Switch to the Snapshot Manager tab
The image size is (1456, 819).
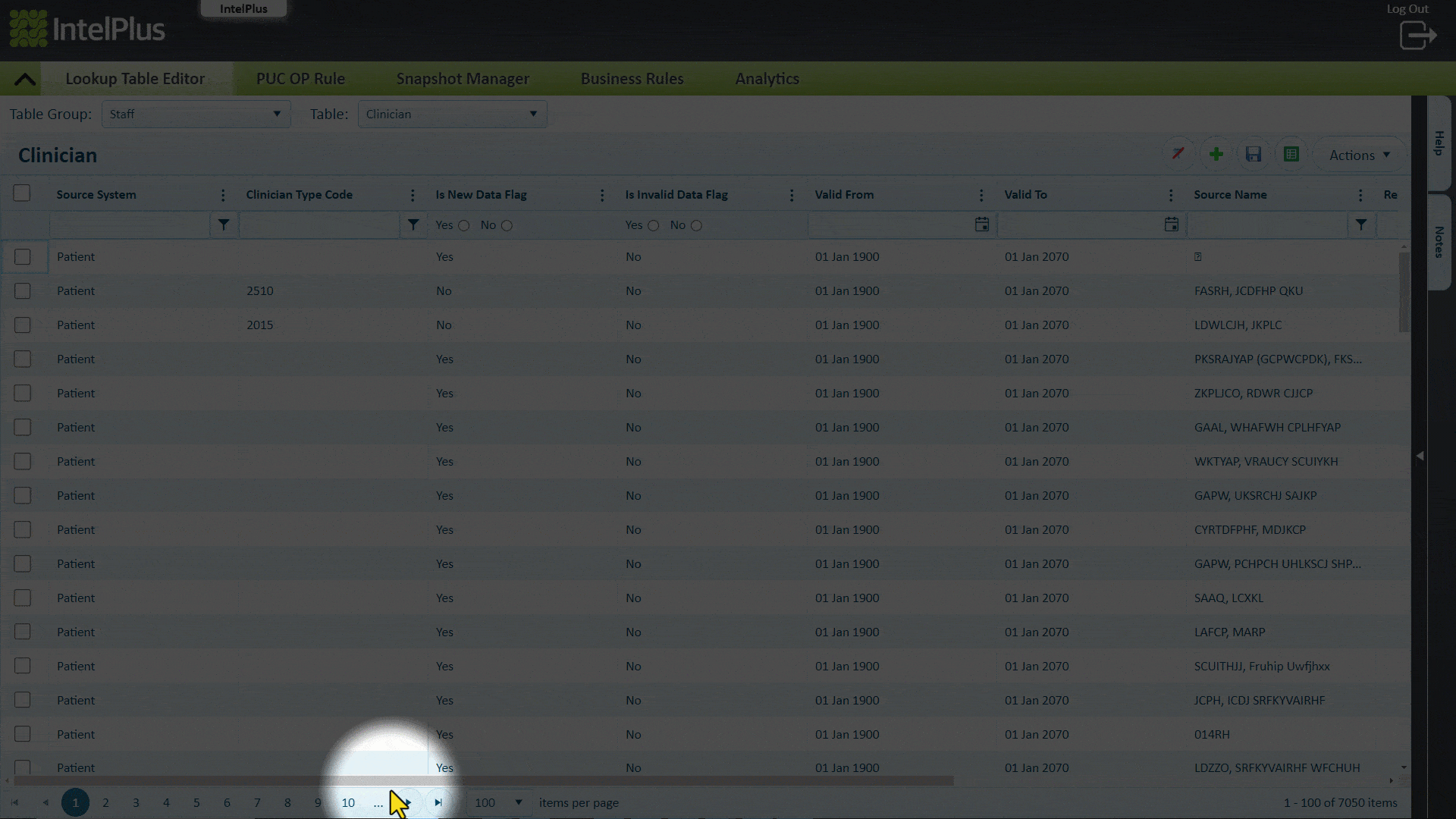click(463, 79)
